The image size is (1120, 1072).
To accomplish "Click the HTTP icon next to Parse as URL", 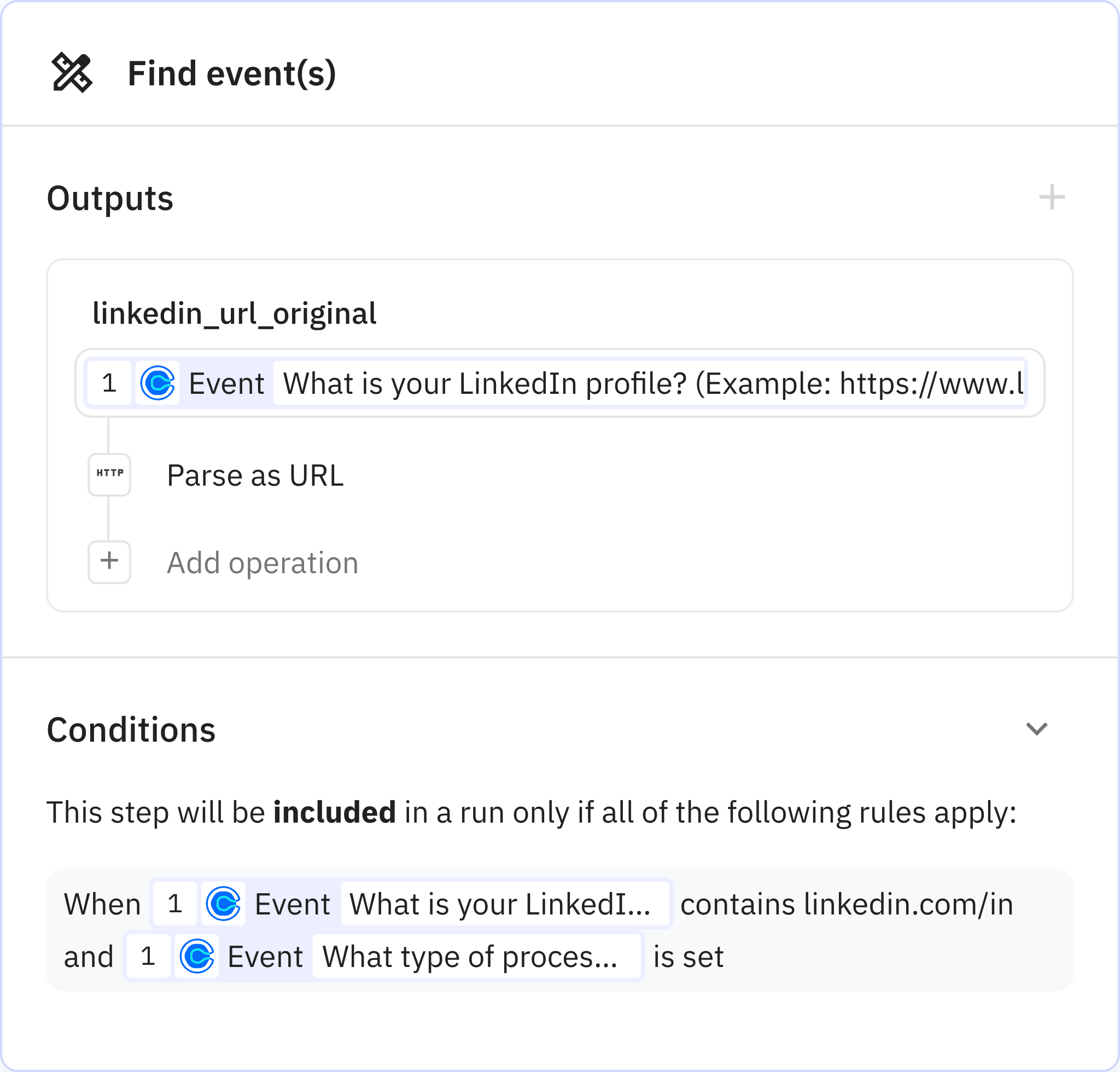I will pos(109,474).
